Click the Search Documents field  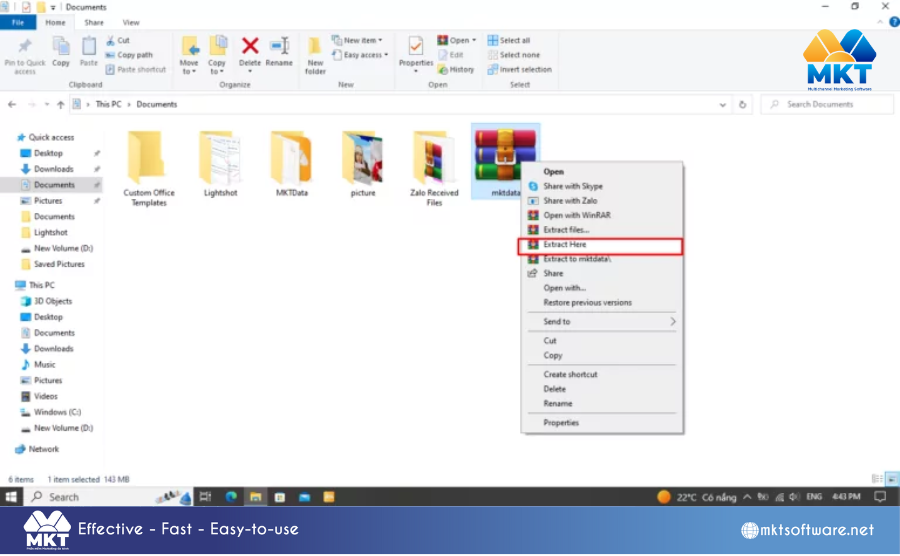[x=827, y=104]
